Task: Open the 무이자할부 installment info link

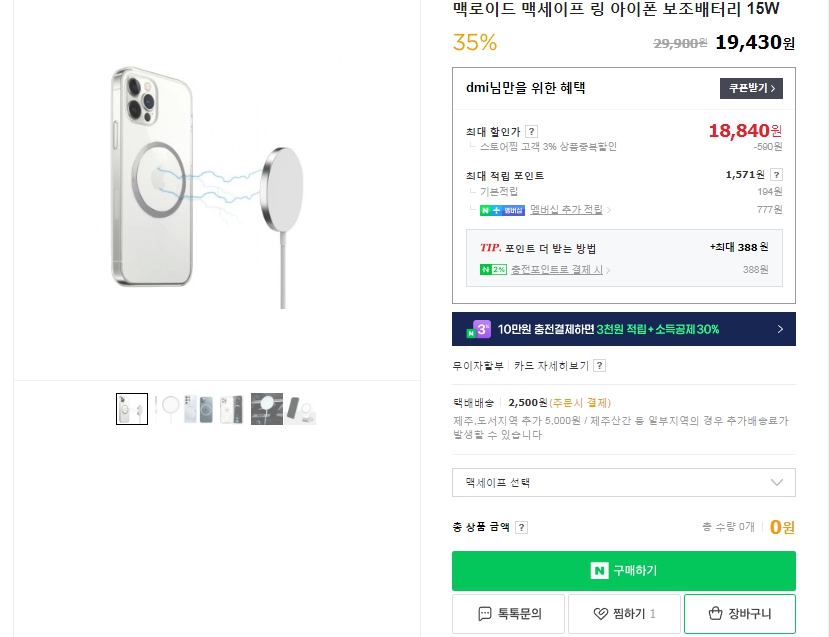Action: 479,366
